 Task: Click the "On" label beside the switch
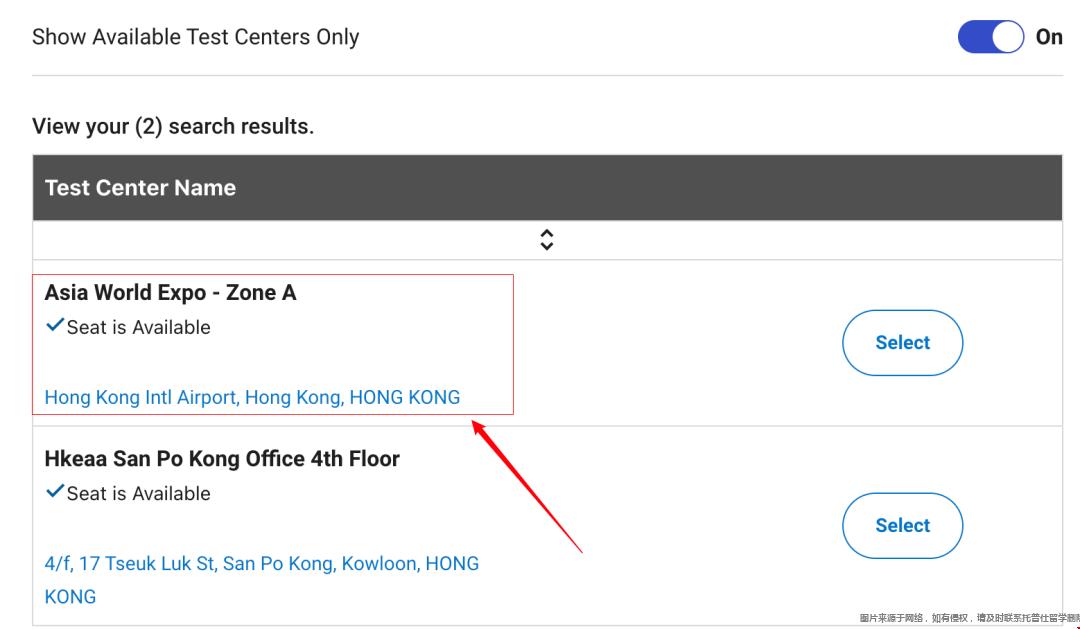click(x=1049, y=37)
